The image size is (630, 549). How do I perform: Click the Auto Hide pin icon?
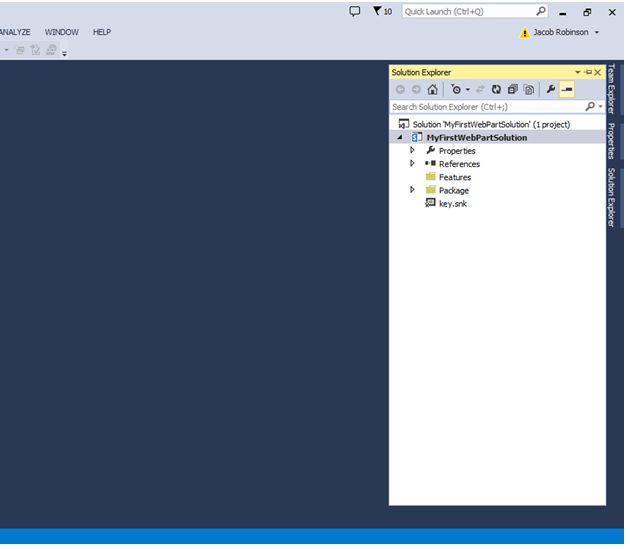tap(588, 72)
